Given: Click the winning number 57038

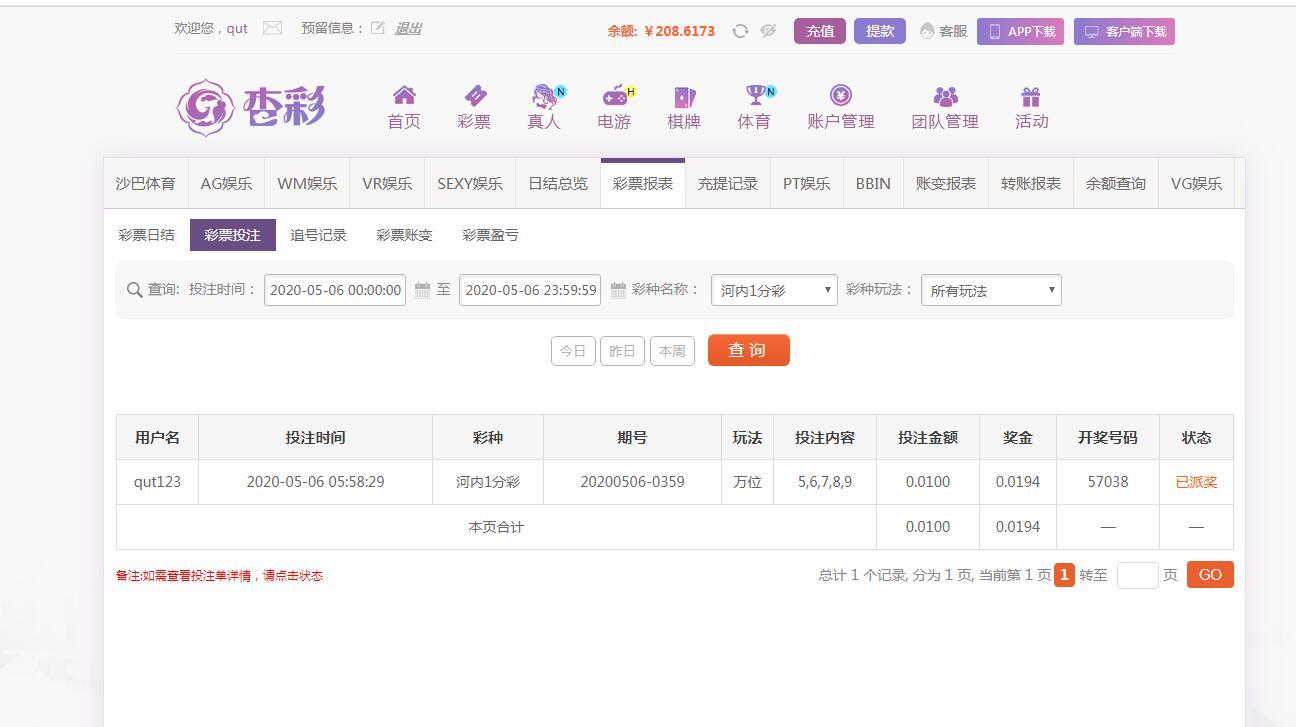Looking at the screenshot, I should (x=1108, y=482).
